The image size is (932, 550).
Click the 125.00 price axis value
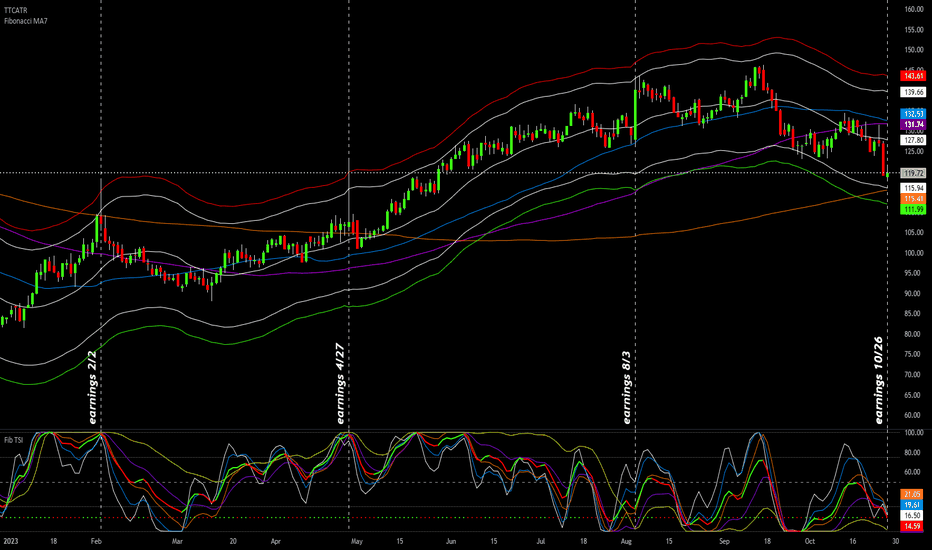pos(914,152)
